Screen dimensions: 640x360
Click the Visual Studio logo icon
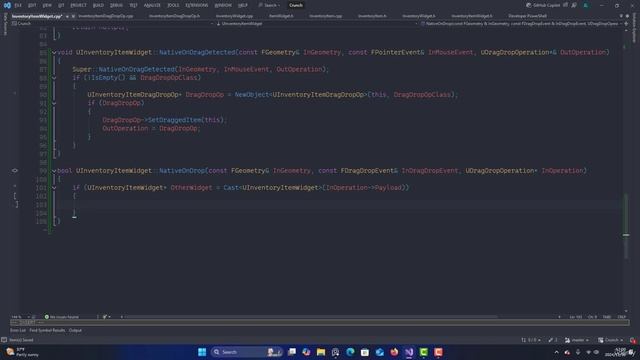[7, 5]
